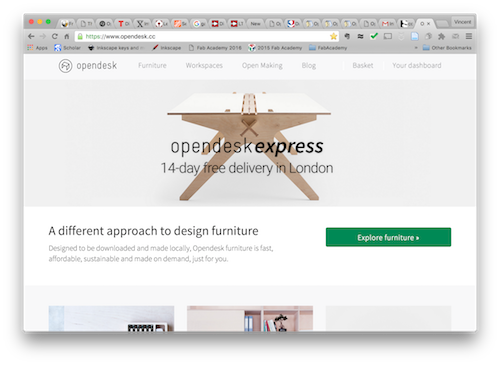Switch to the orange Home Depot favicon tab
The image size is (500, 365).
tap(180, 24)
